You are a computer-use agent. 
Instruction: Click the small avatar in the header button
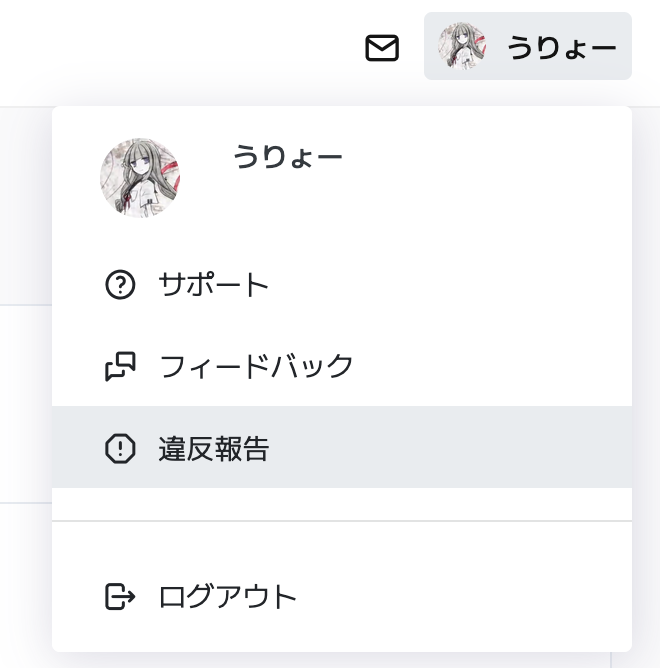[462, 47]
